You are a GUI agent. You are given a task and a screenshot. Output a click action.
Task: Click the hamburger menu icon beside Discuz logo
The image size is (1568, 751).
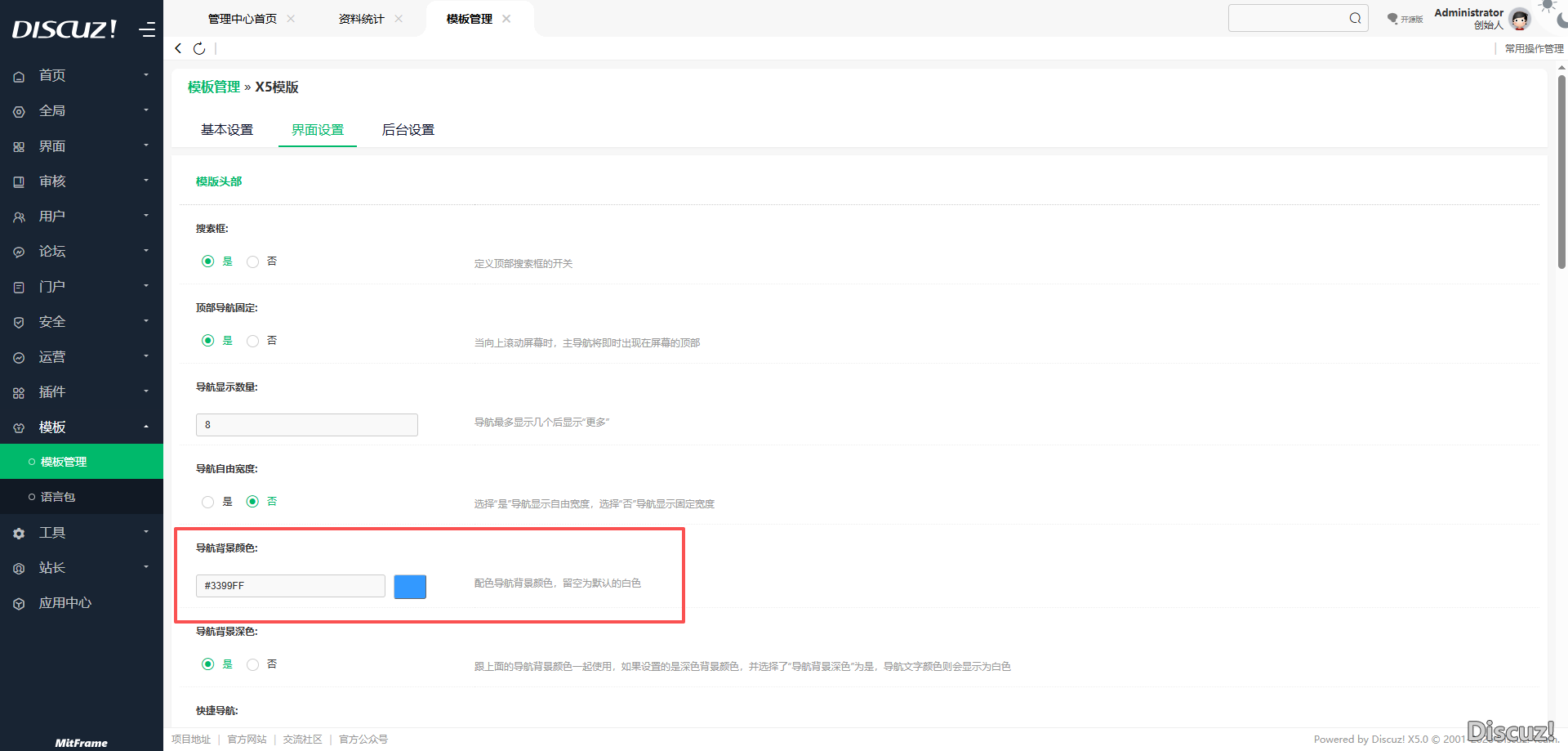click(x=147, y=30)
